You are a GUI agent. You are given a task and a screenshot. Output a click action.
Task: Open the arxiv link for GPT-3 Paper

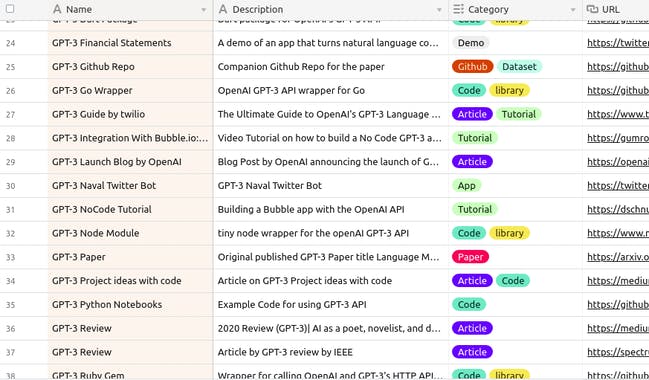[618, 257]
